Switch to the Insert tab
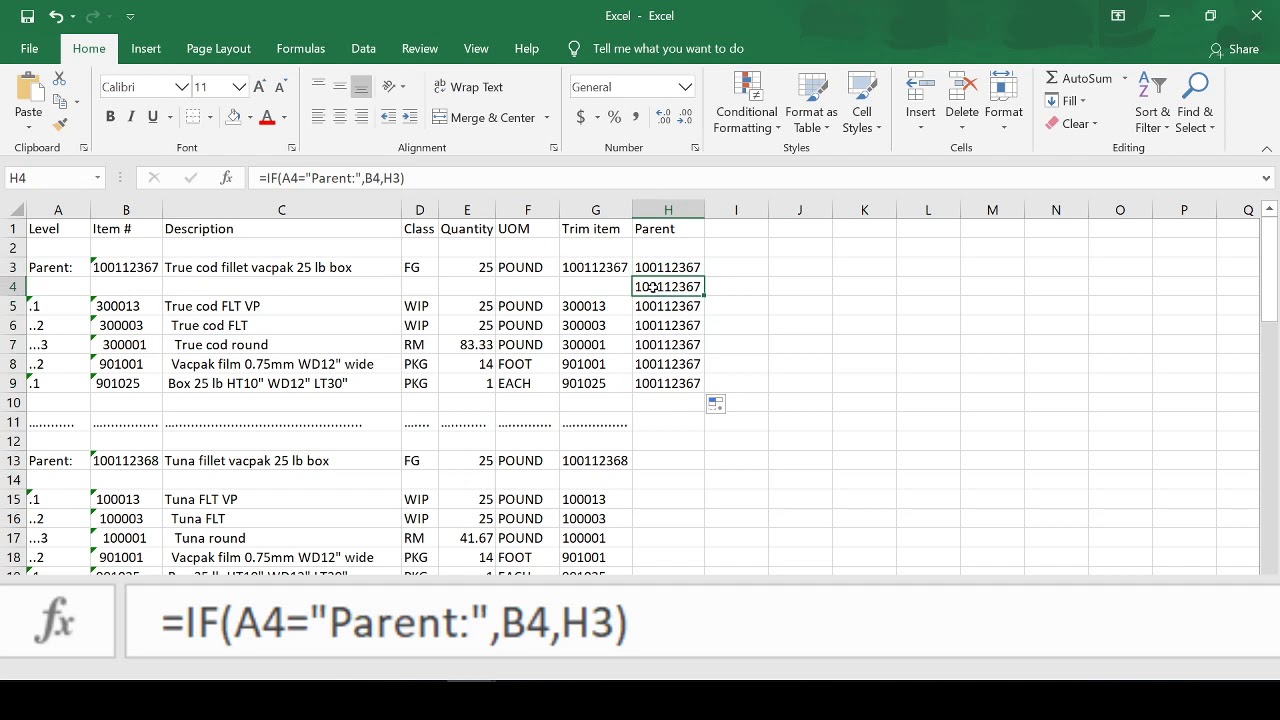This screenshot has height=720, width=1280. [146, 49]
